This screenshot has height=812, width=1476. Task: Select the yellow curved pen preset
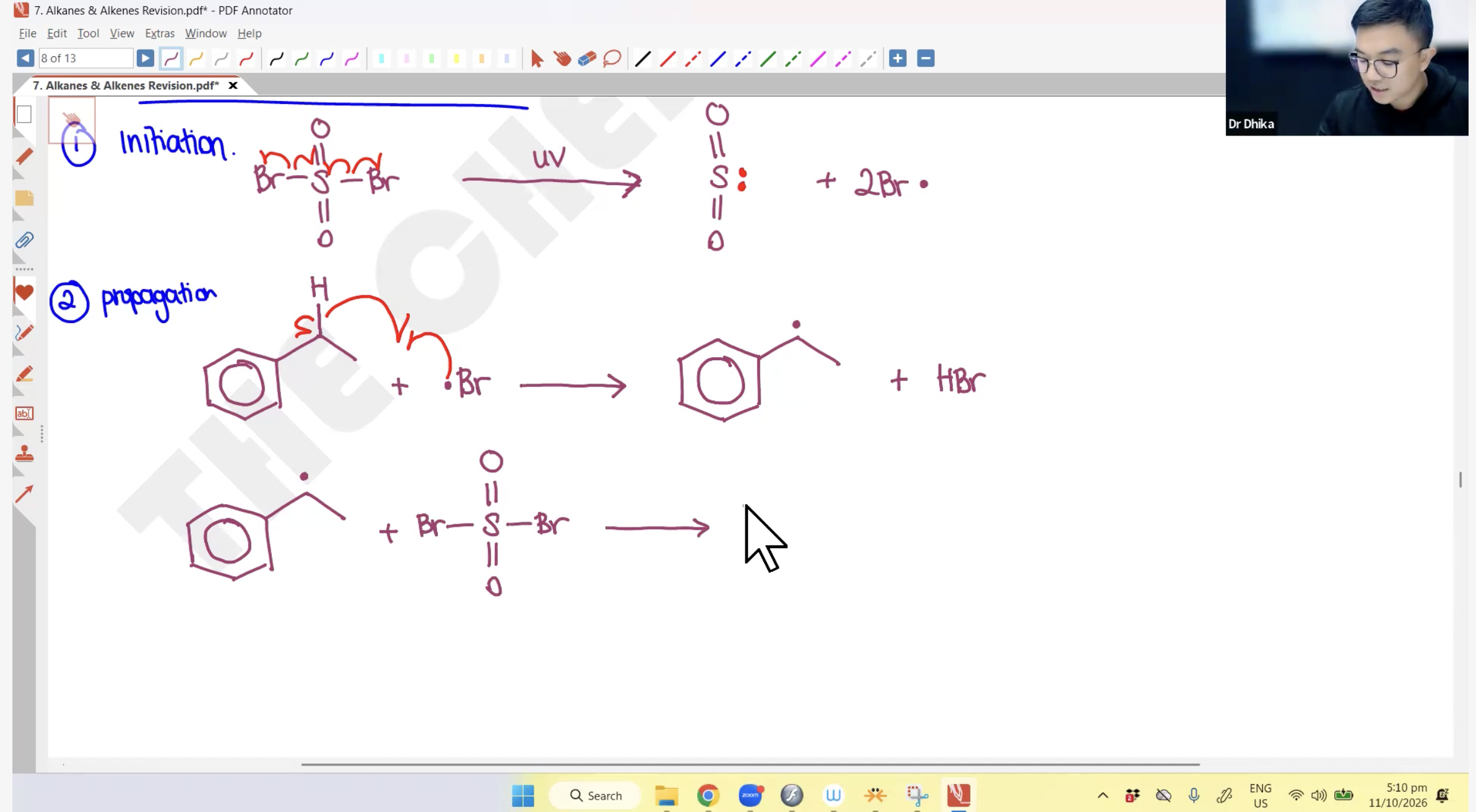coord(196,59)
